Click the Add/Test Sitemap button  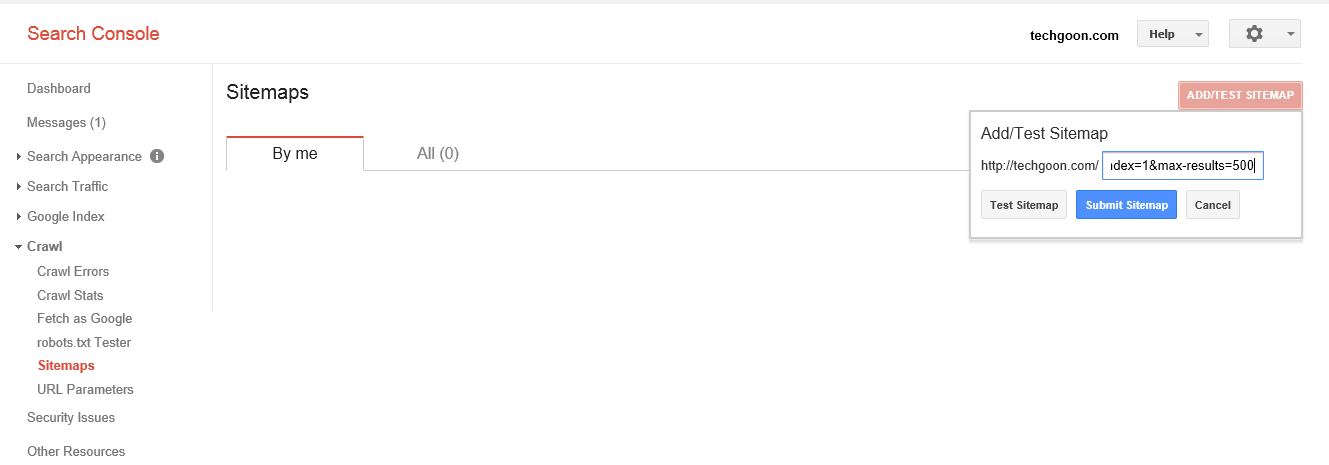tap(1240, 96)
